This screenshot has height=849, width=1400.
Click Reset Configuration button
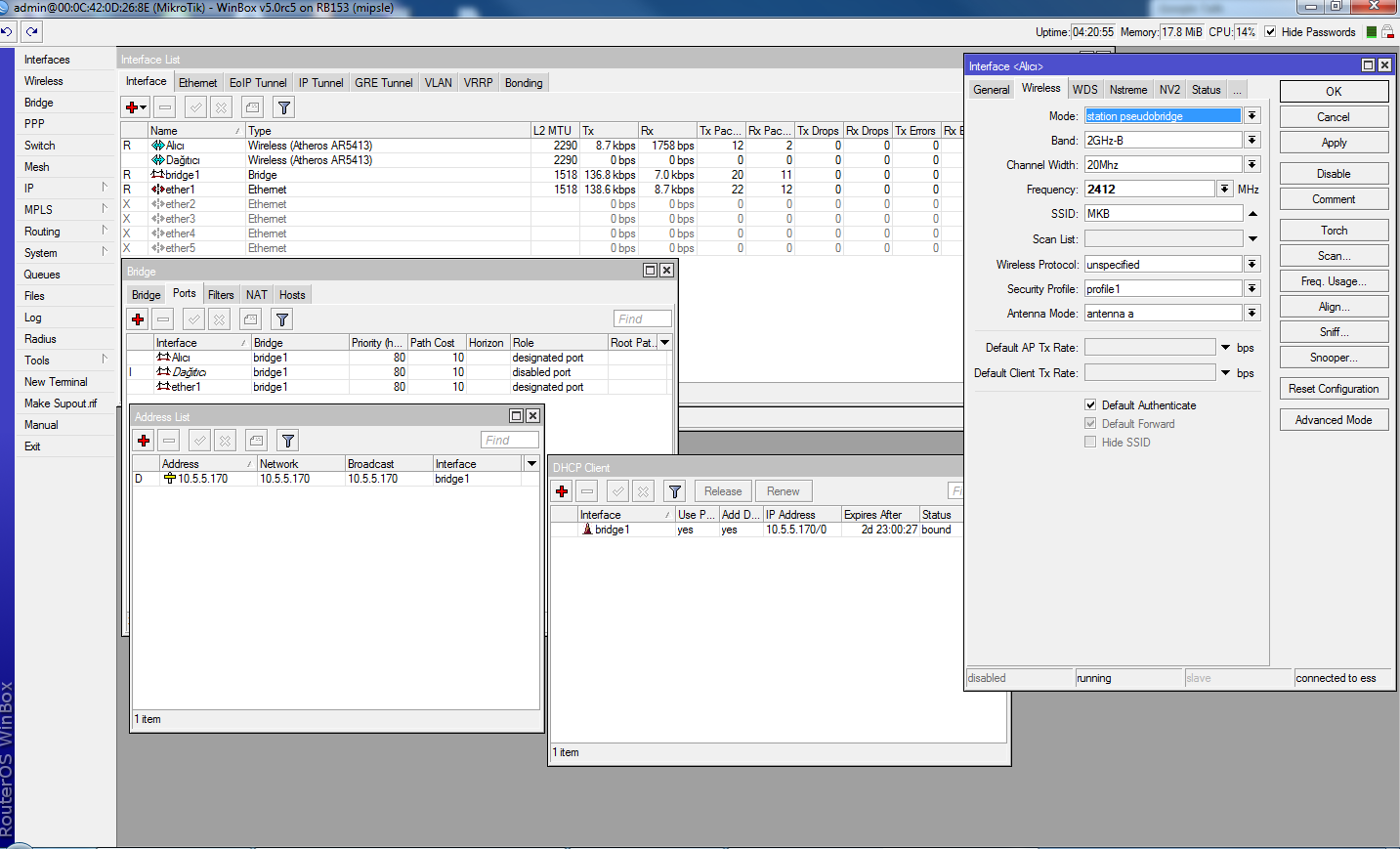tap(1334, 388)
